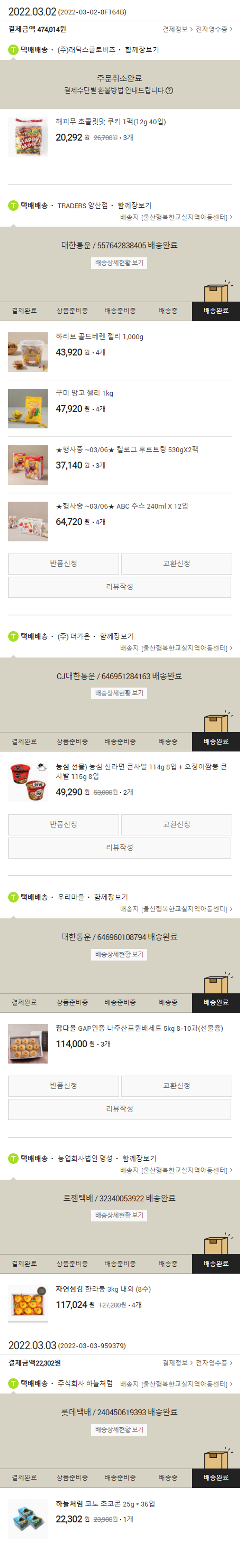This screenshot has width=240, height=1568.
Task: Click the refund guide question mark icon
Action: point(169,90)
